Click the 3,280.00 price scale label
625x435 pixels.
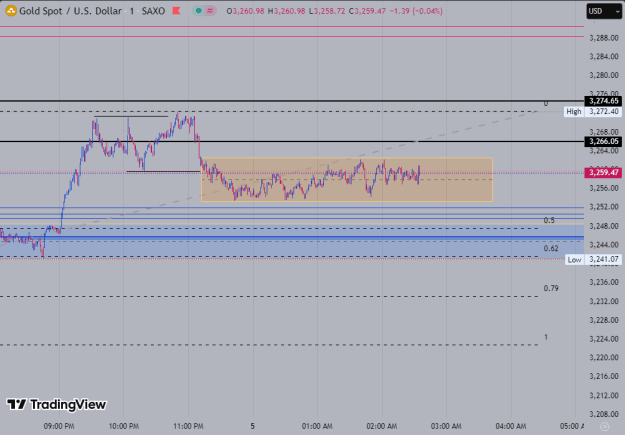(604, 75)
